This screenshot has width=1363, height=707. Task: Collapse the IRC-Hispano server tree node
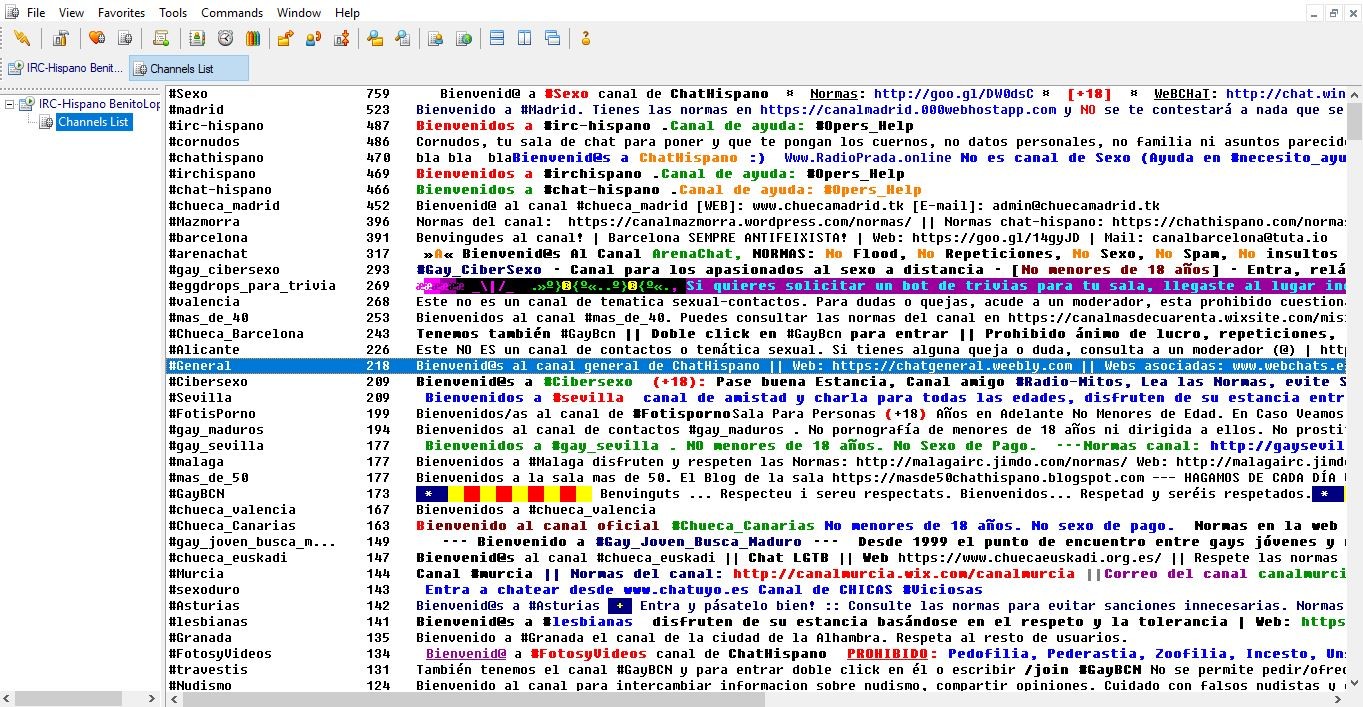coord(10,104)
